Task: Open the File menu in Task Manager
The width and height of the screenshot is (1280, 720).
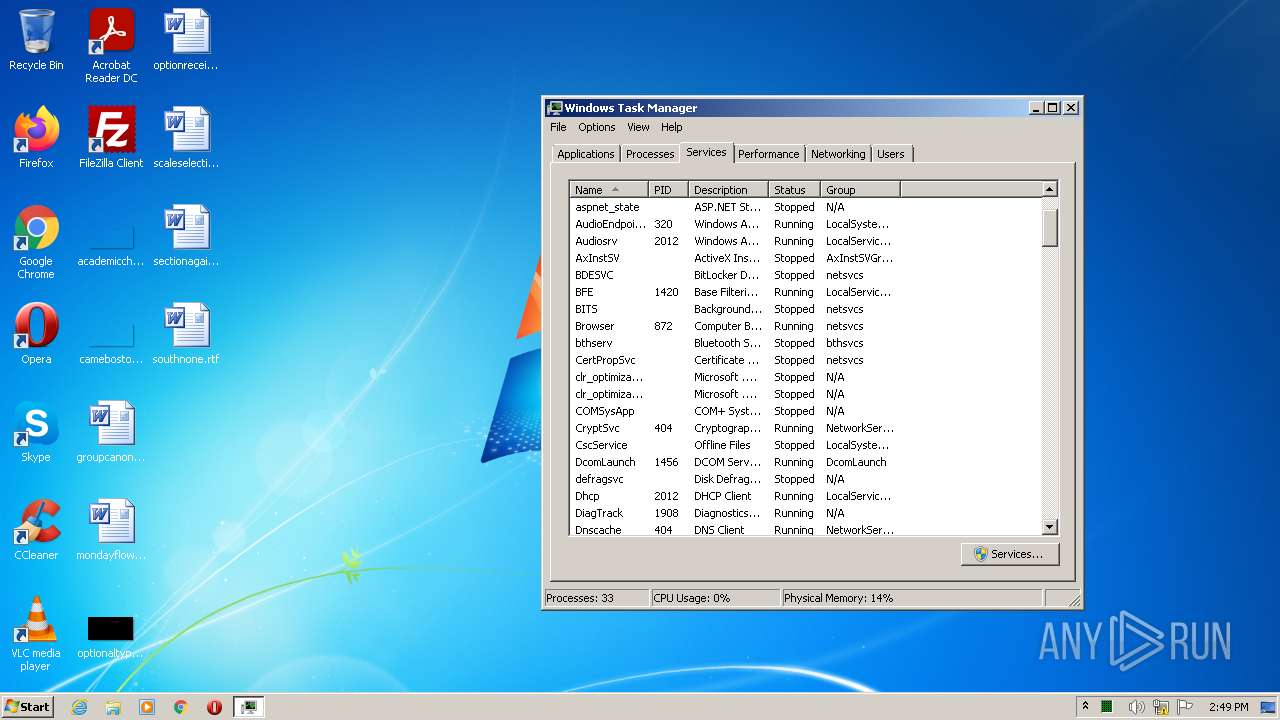Action: tap(558, 127)
